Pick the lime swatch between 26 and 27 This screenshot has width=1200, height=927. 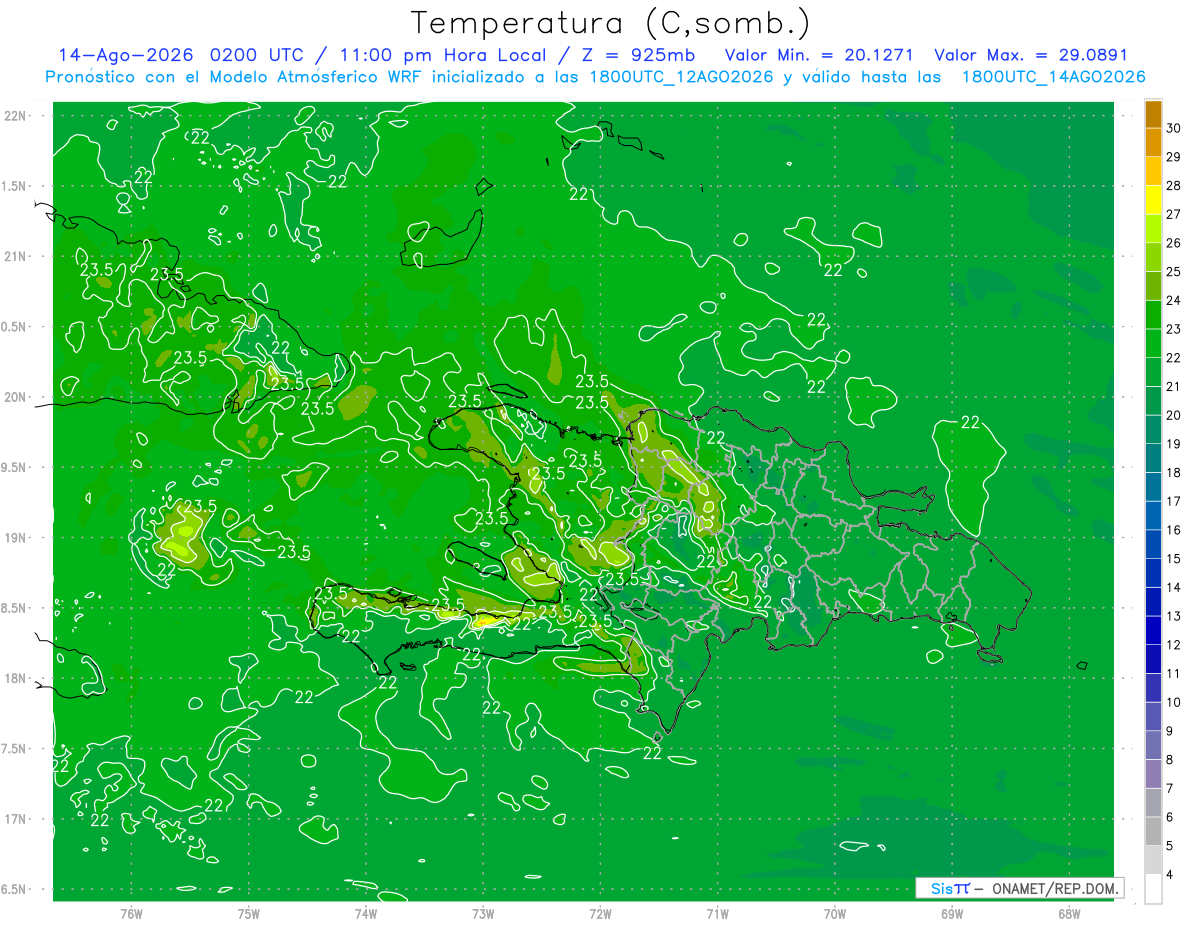[x=1153, y=229]
